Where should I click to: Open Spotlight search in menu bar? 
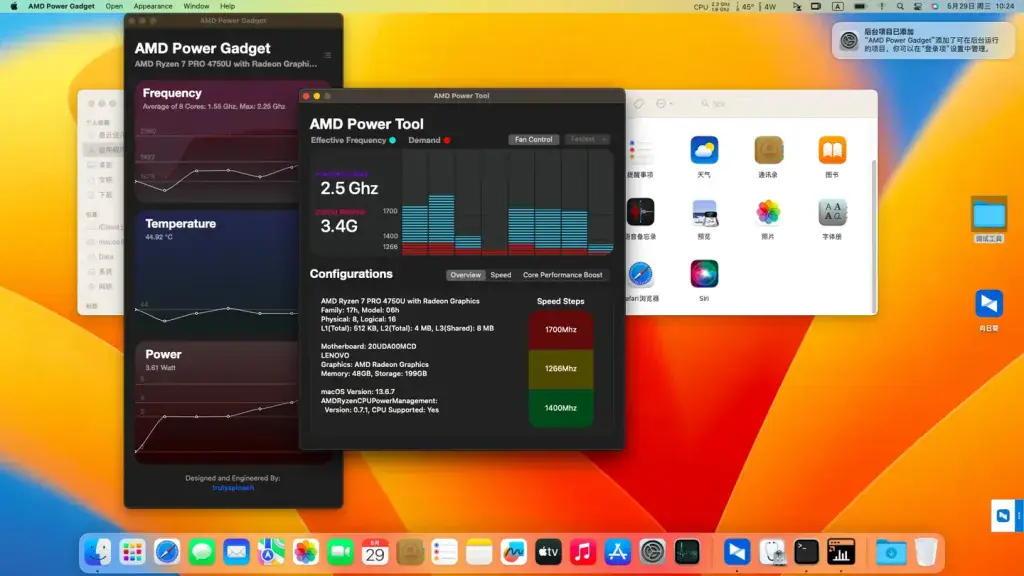click(x=900, y=7)
